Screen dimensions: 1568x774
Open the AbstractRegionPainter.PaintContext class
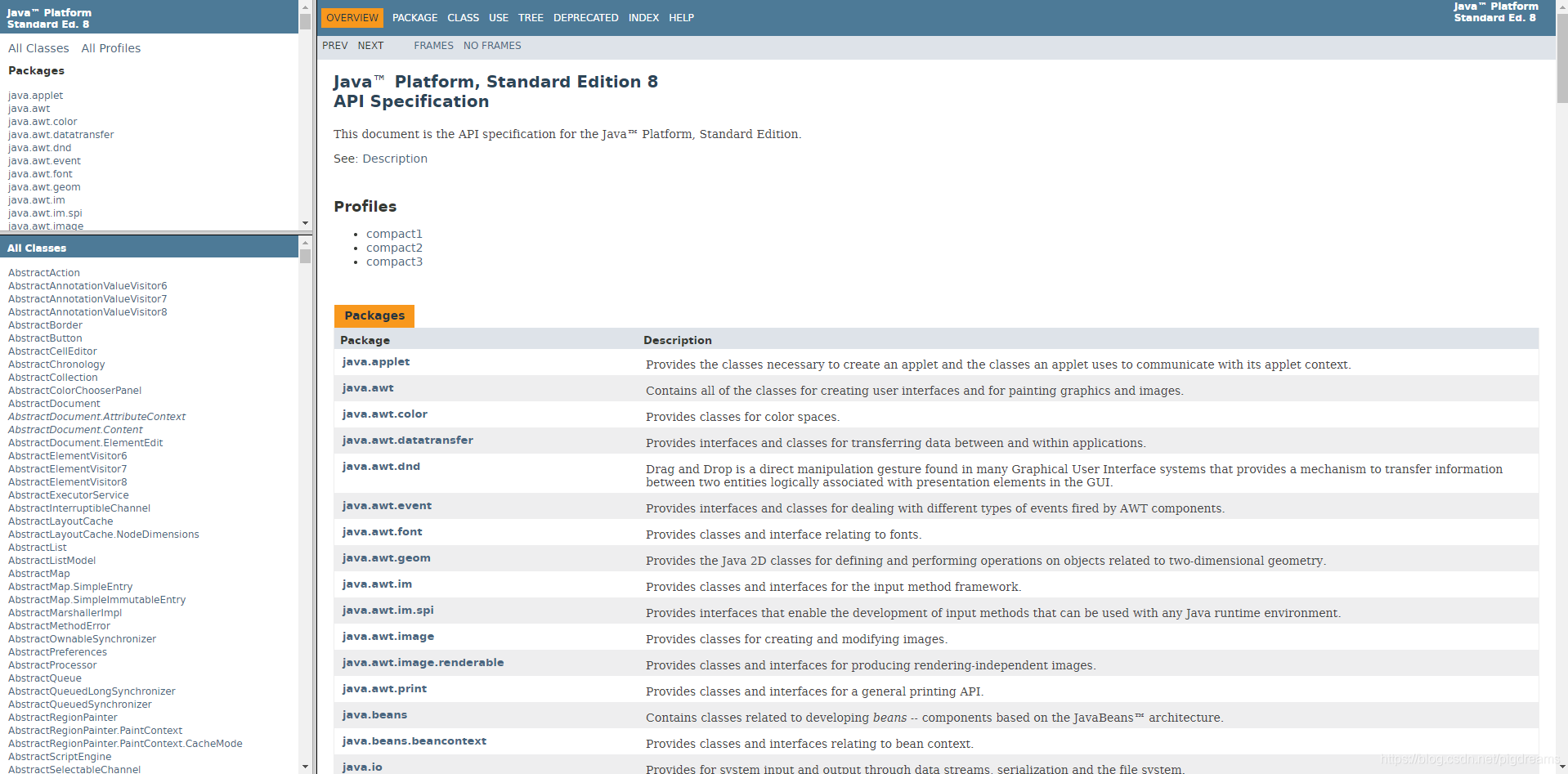tap(96, 731)
